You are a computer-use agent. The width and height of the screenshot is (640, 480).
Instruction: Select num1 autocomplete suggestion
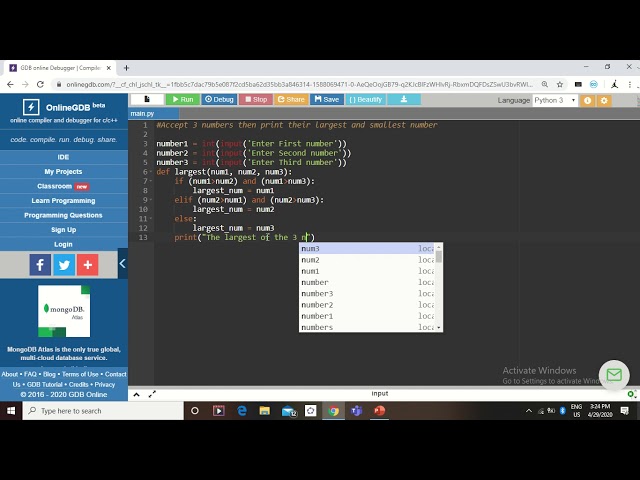367,271
